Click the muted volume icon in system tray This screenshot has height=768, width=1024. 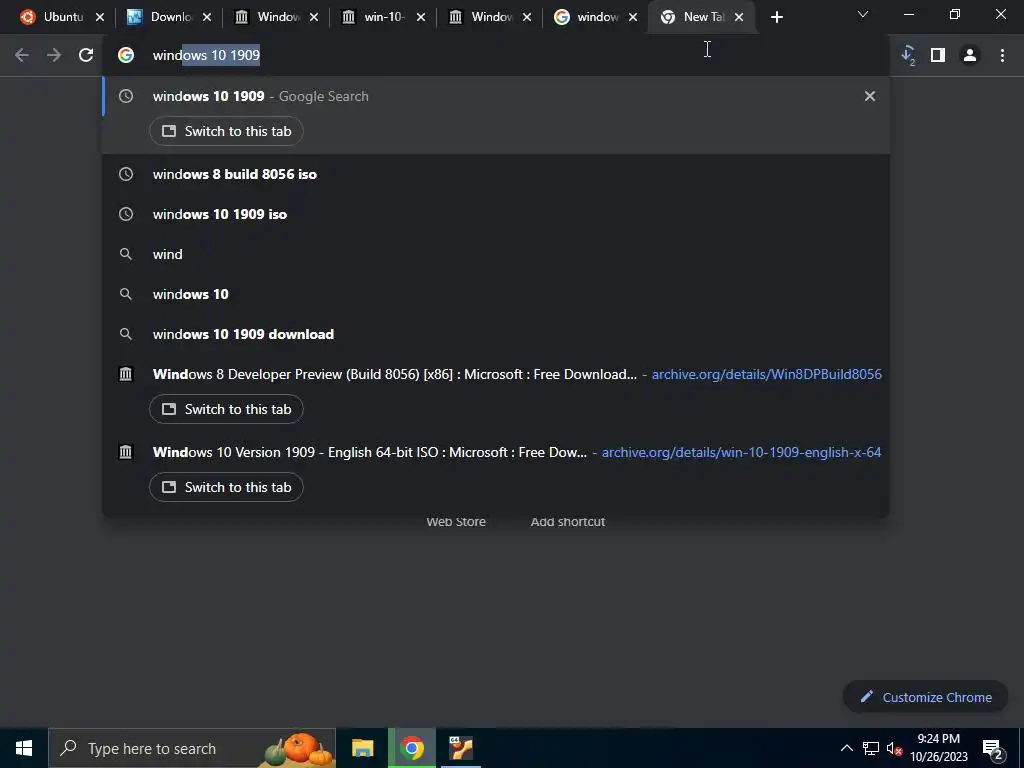(x=895, y=748)
